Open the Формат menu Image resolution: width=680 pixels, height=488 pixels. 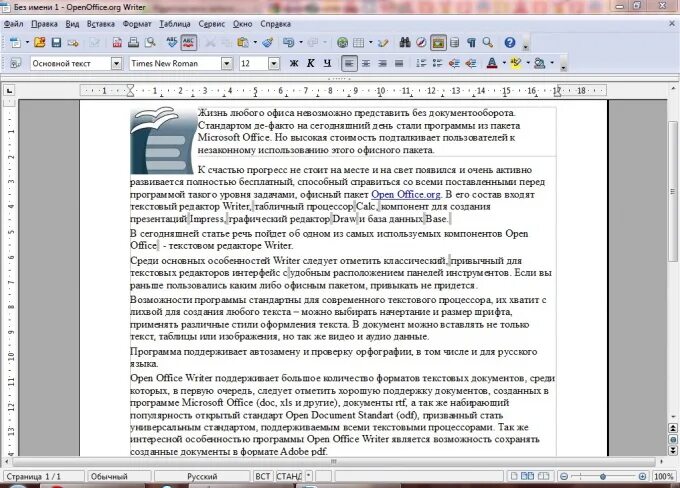click(137, 24)
